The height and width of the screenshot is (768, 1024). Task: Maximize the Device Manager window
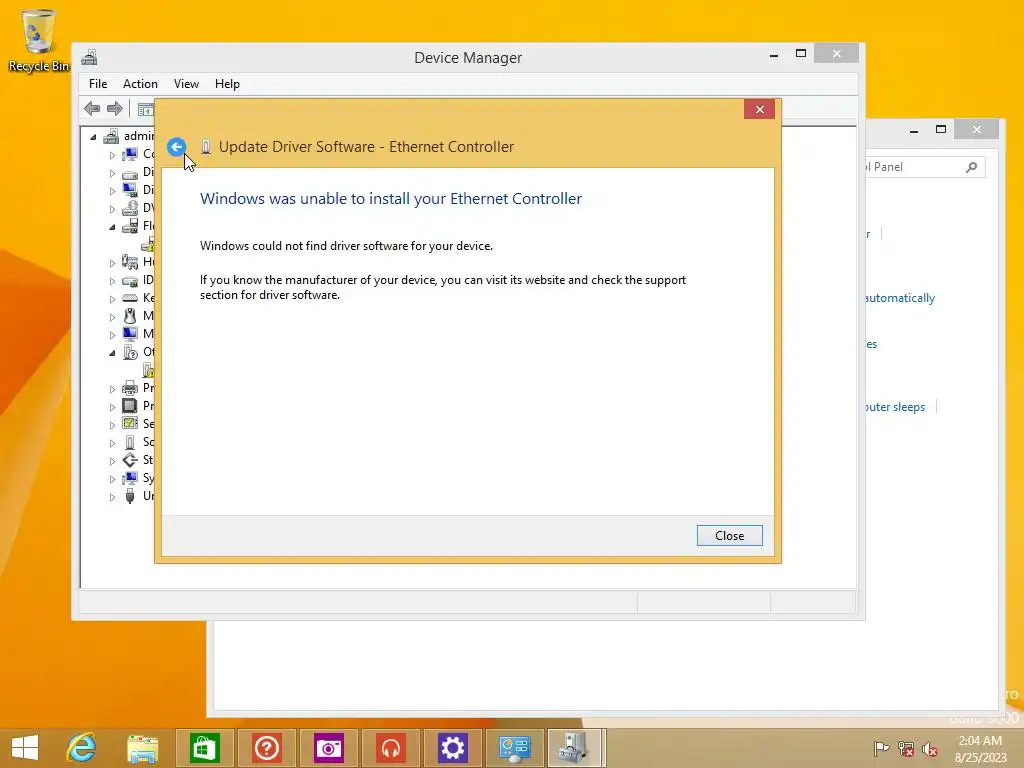coord(801,54)
